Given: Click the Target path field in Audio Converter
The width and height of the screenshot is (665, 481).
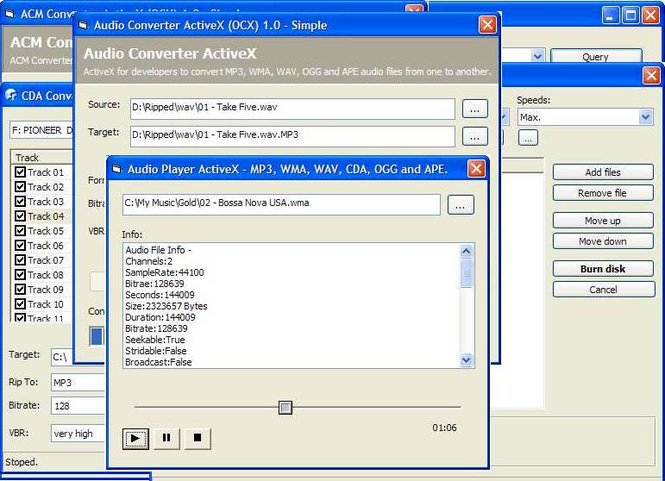Looking at the screenshot, I should [293, 136].
